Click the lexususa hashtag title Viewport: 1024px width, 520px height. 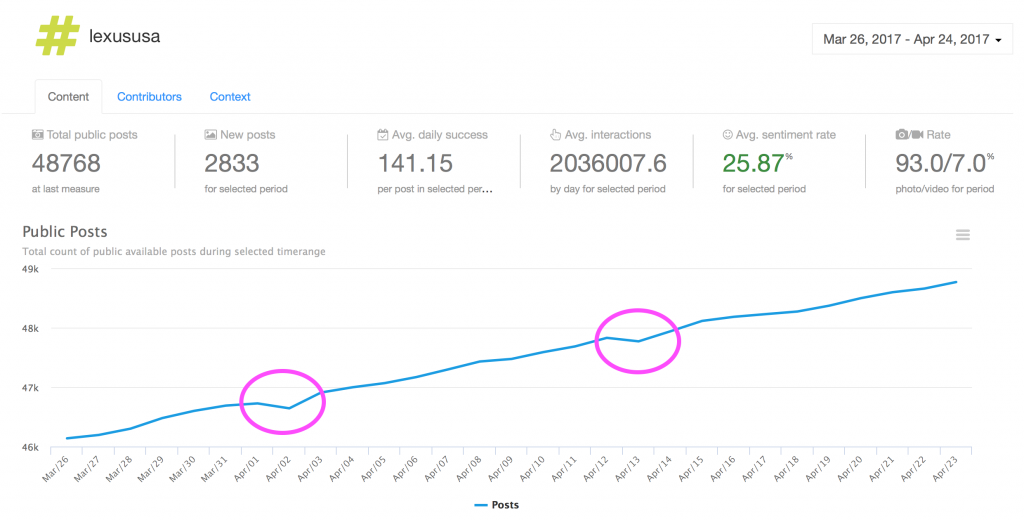click(x=124, y=36)
